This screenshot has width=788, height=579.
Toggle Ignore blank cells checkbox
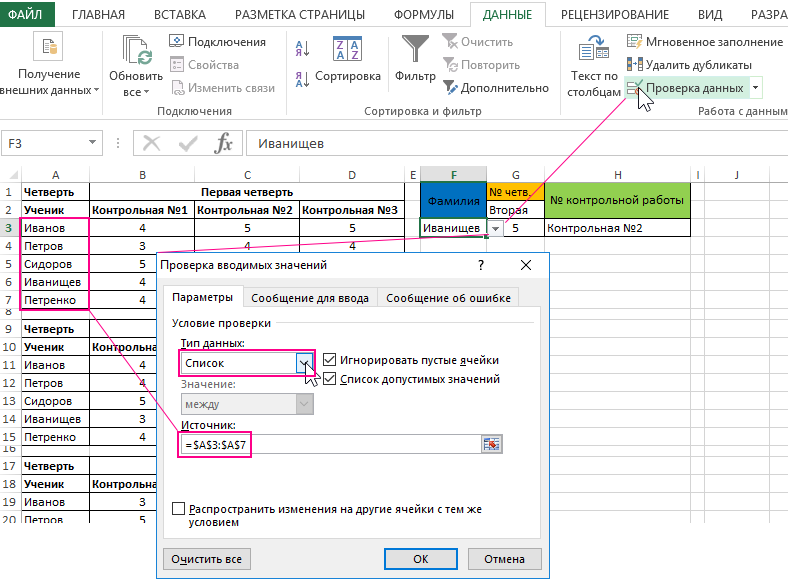(330, 360)
